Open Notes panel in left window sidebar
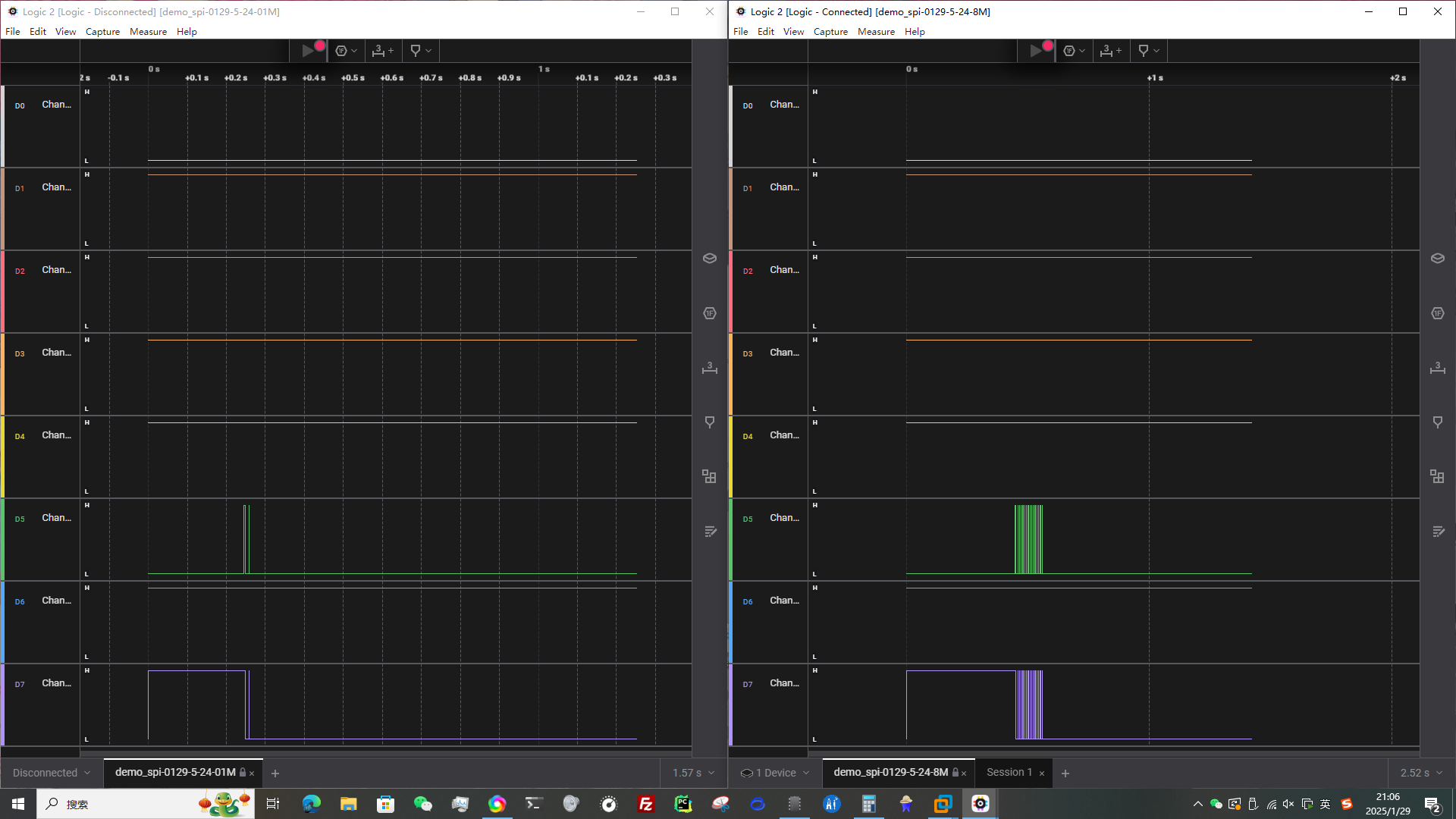 tap(710, 532)
